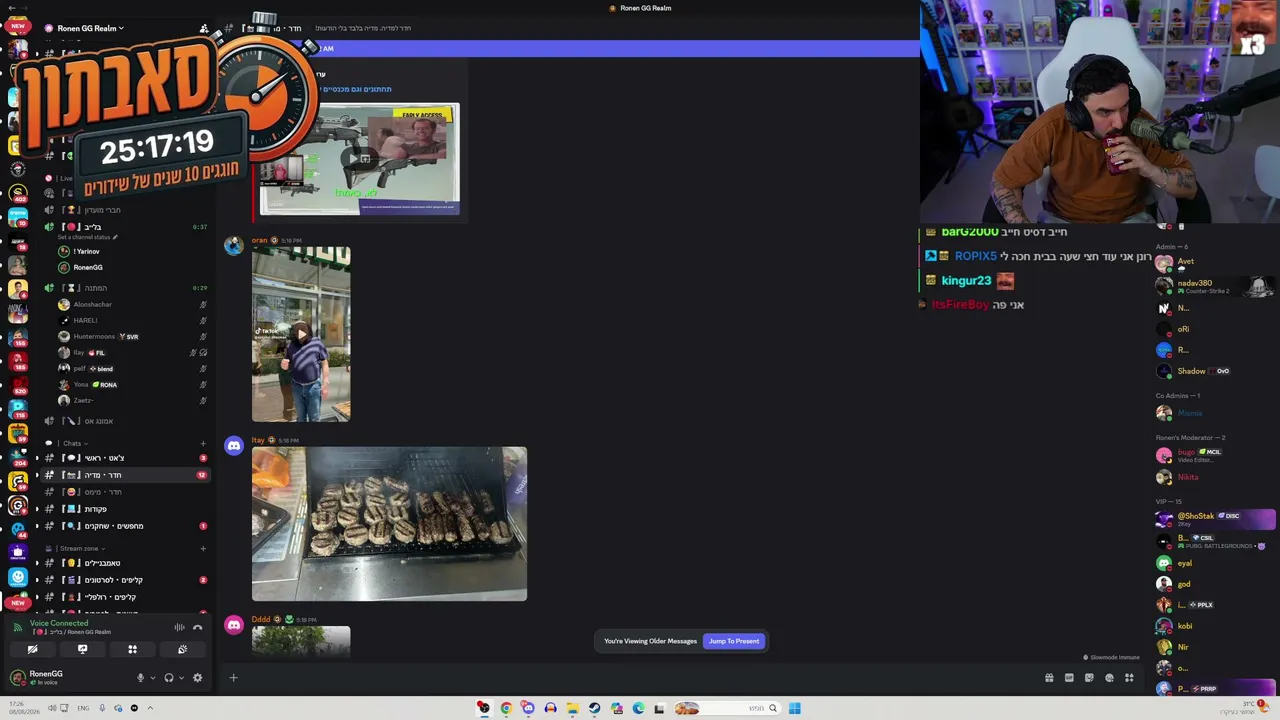
Task: Open the apps launcher in message bar
Action: tap(1129, 678)
